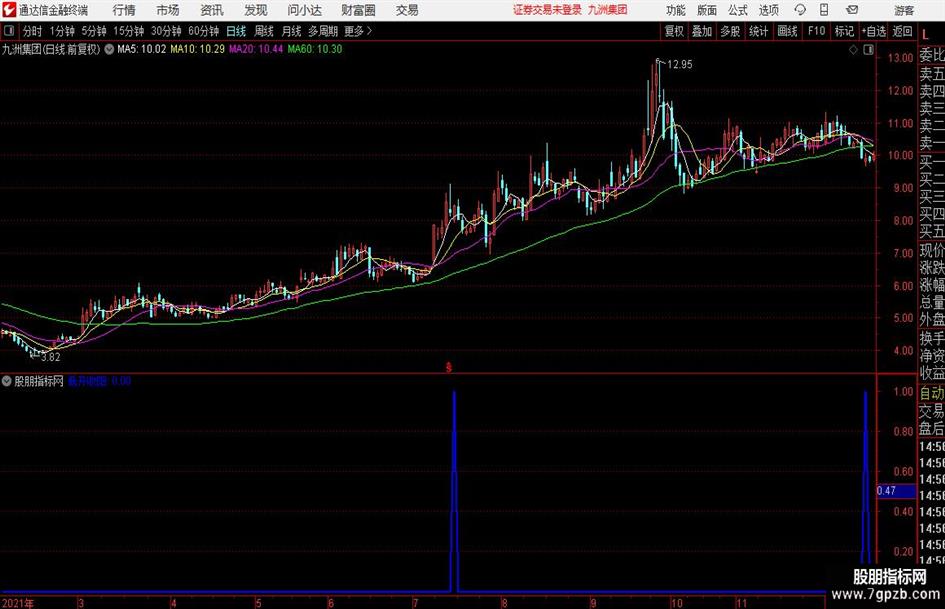Click the 统计 statistics toolbar button
The height and width of the screenshot is (609, 945).
click(758, 31)
